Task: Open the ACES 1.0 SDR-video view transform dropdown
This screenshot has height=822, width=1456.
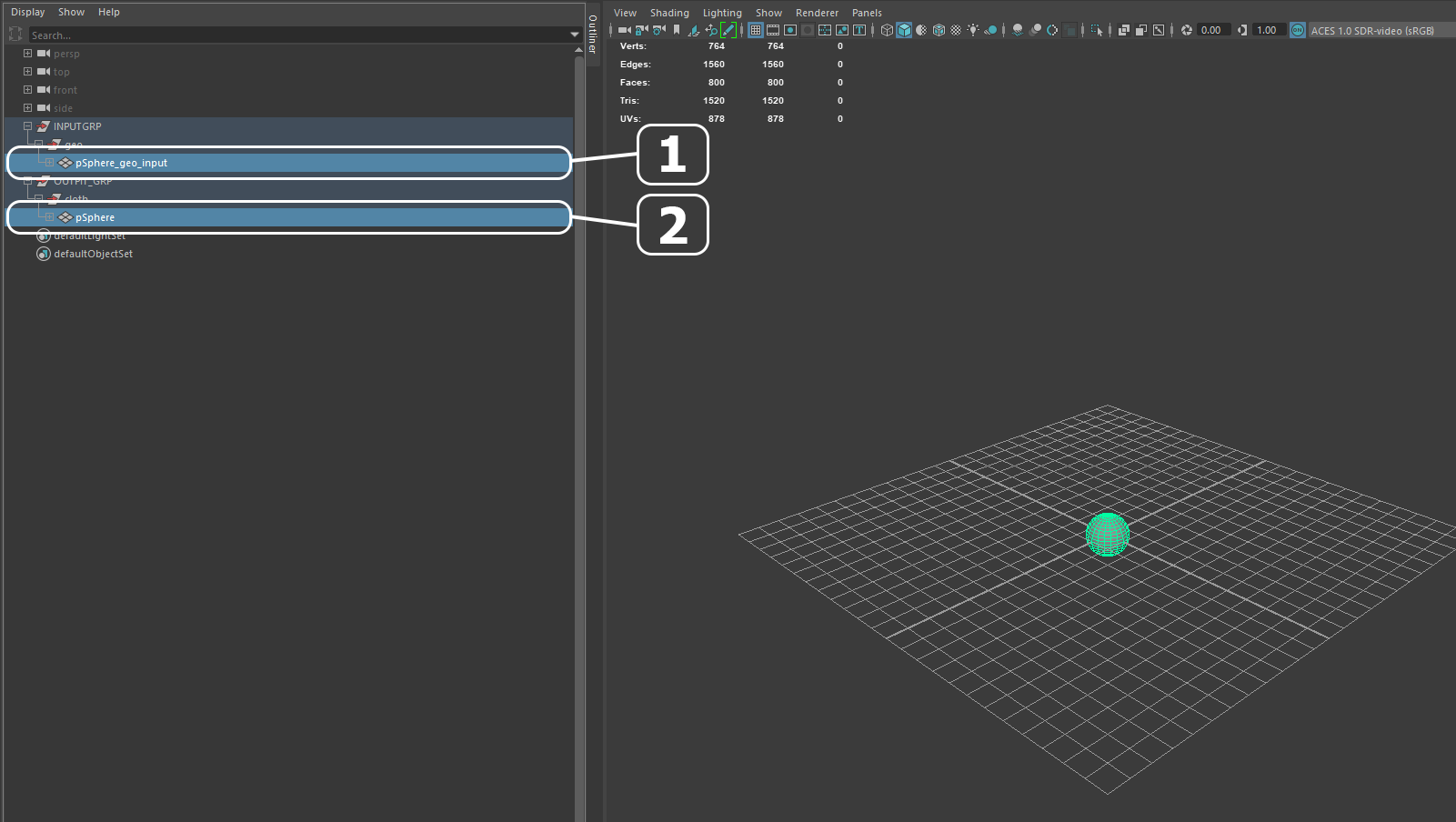Action: 1381,30
